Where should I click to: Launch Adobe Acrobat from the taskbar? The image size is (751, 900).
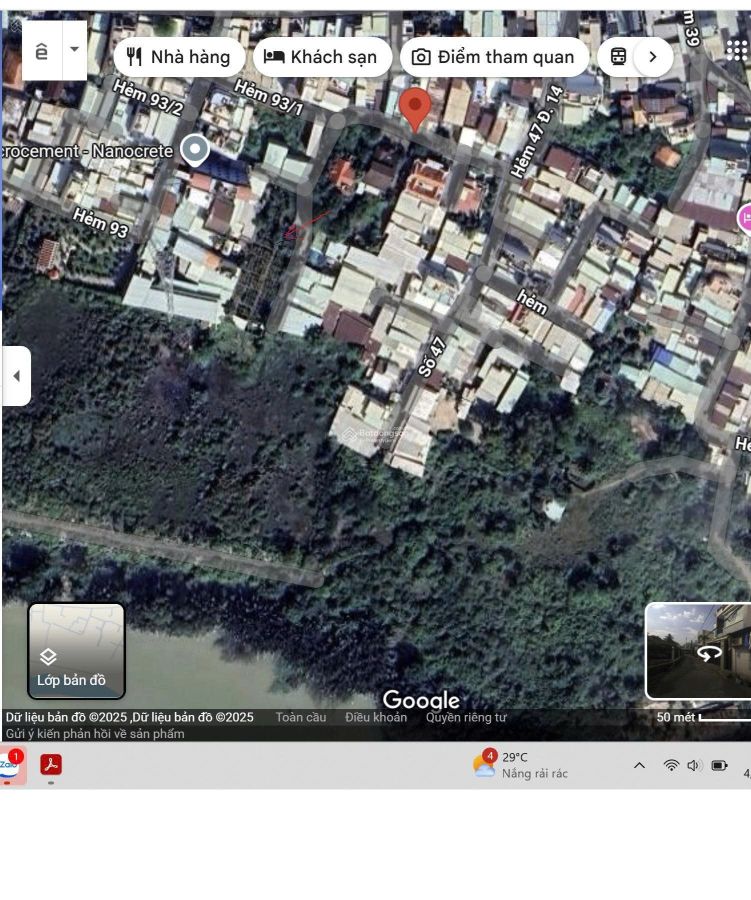[51, 765]
